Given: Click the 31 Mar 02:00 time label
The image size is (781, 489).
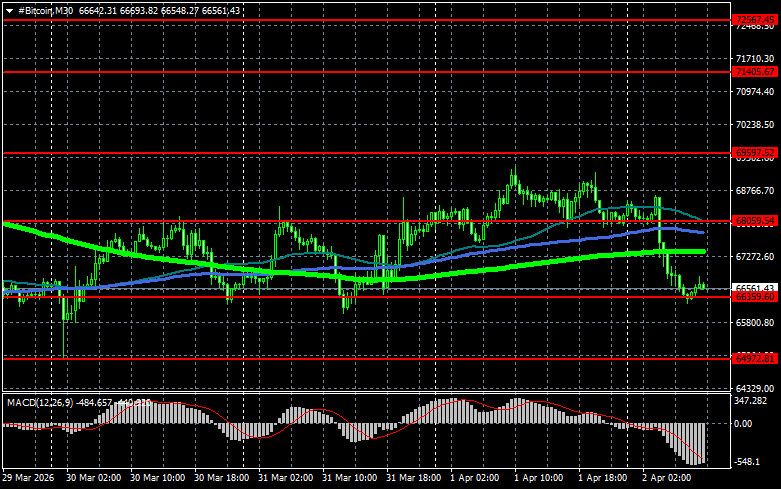Looking at the screenshot, I should pos(285,478).
